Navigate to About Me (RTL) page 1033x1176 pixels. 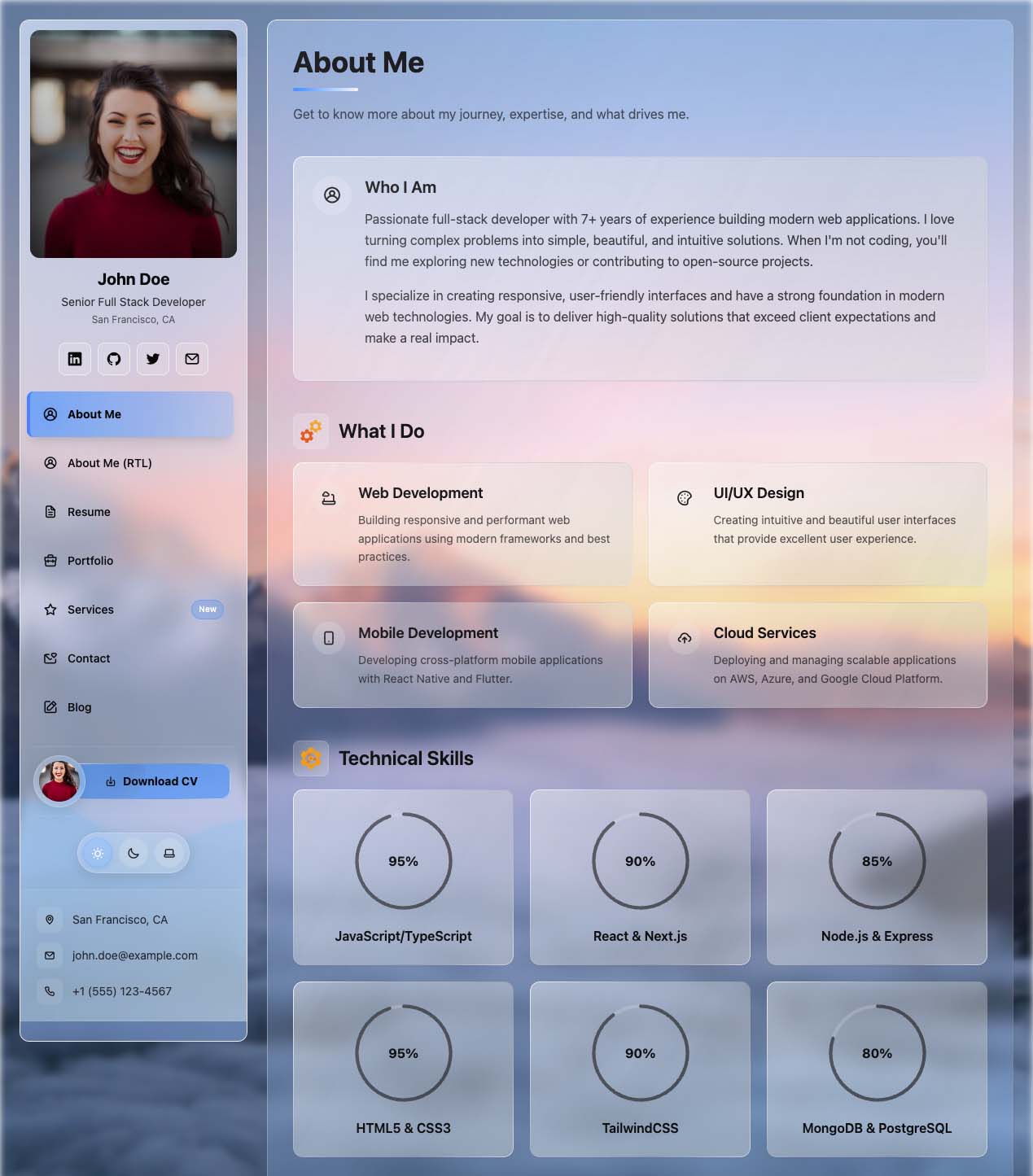pos(109,463)
